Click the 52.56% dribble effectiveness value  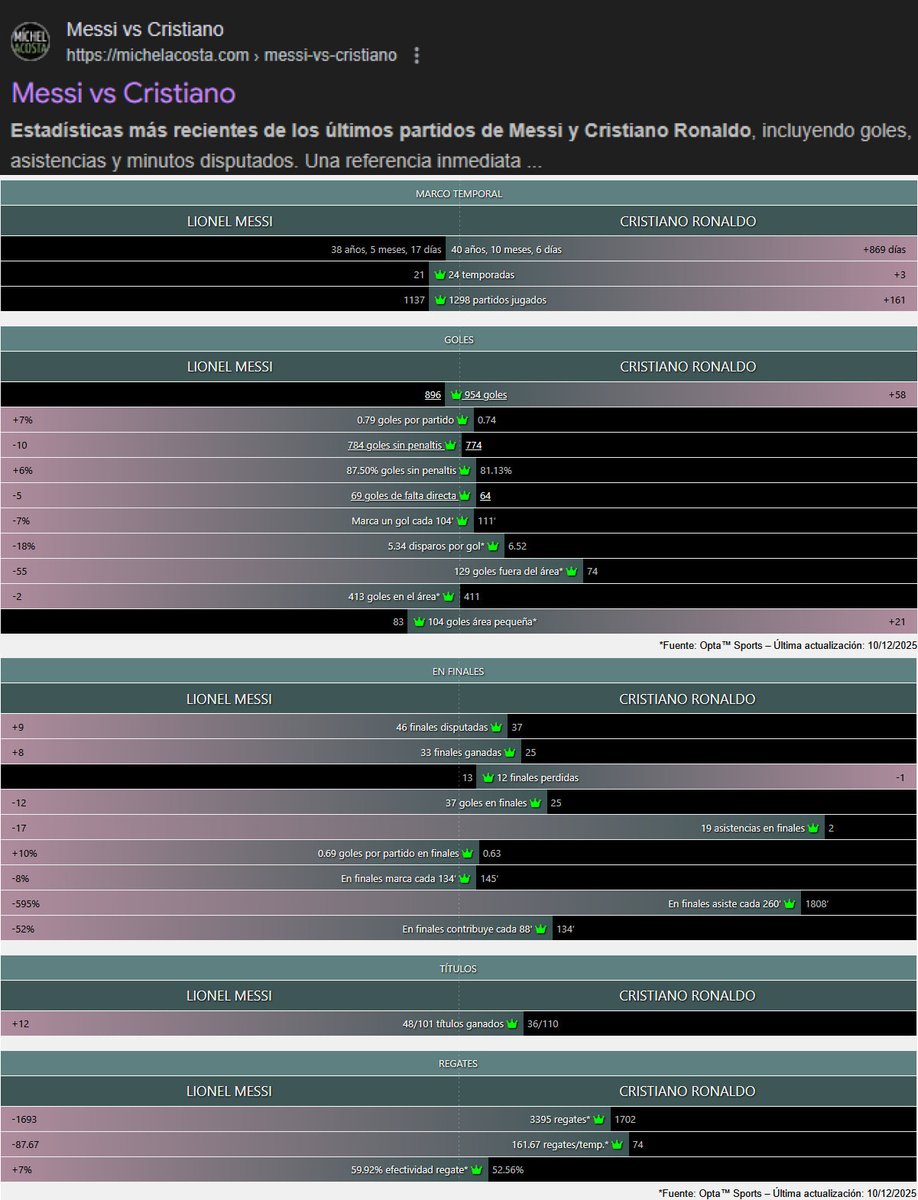[x=508, y=1169]
